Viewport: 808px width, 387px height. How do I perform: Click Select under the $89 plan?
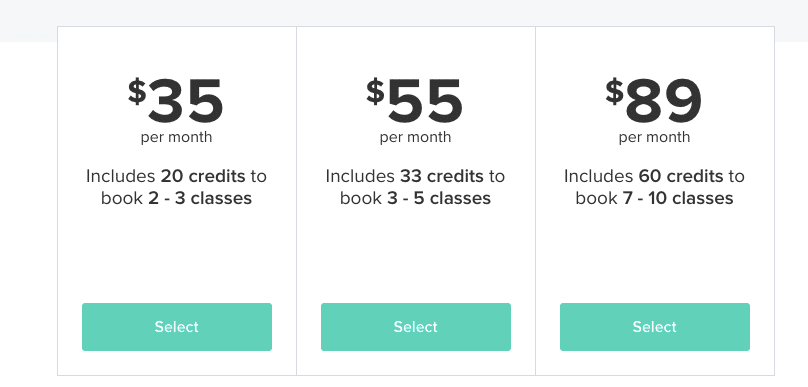point(655,327)
